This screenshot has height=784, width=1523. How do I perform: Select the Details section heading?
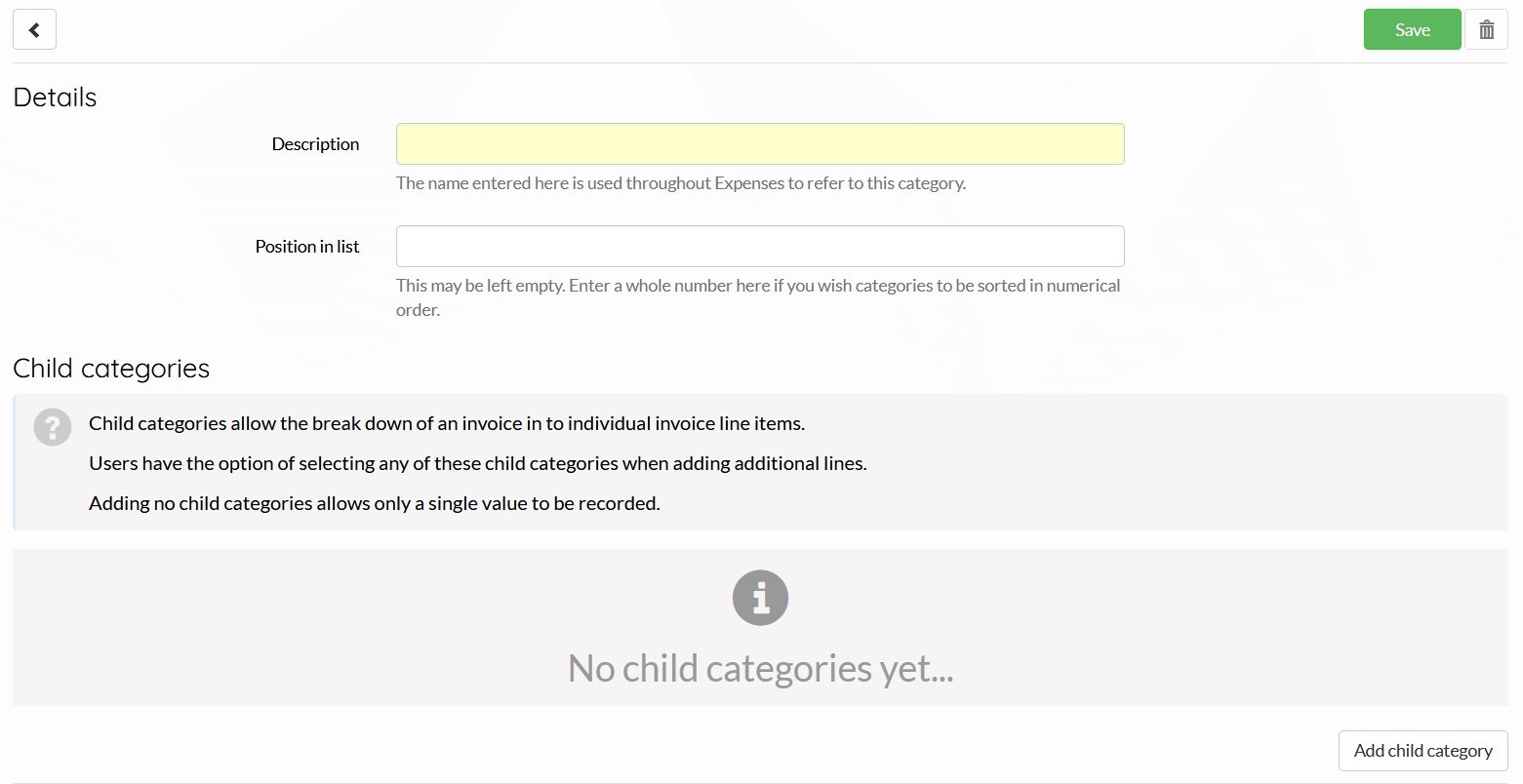pyautogui.click(x=55, y=98)
